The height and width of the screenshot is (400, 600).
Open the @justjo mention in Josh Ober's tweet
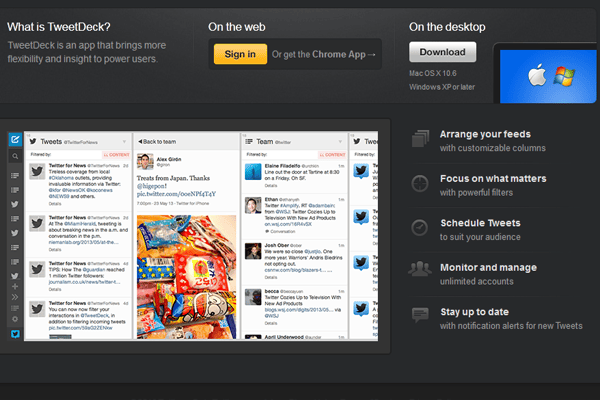pyautogui.click(x=313, y=251)
